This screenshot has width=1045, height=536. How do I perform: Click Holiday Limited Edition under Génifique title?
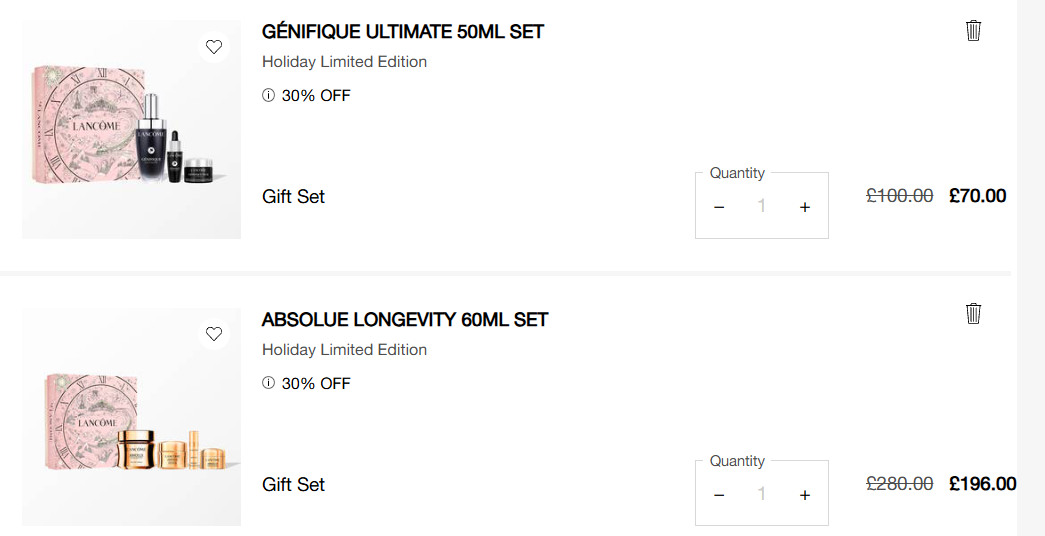tap(344, 62)
